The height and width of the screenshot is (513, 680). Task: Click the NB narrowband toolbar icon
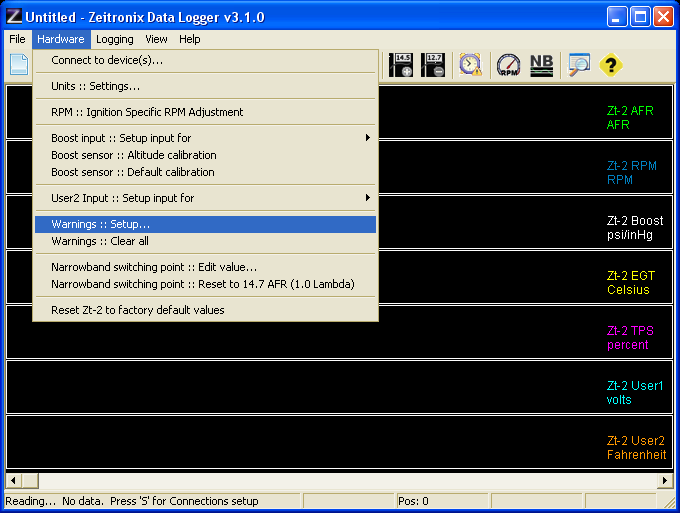pos(541,65)
